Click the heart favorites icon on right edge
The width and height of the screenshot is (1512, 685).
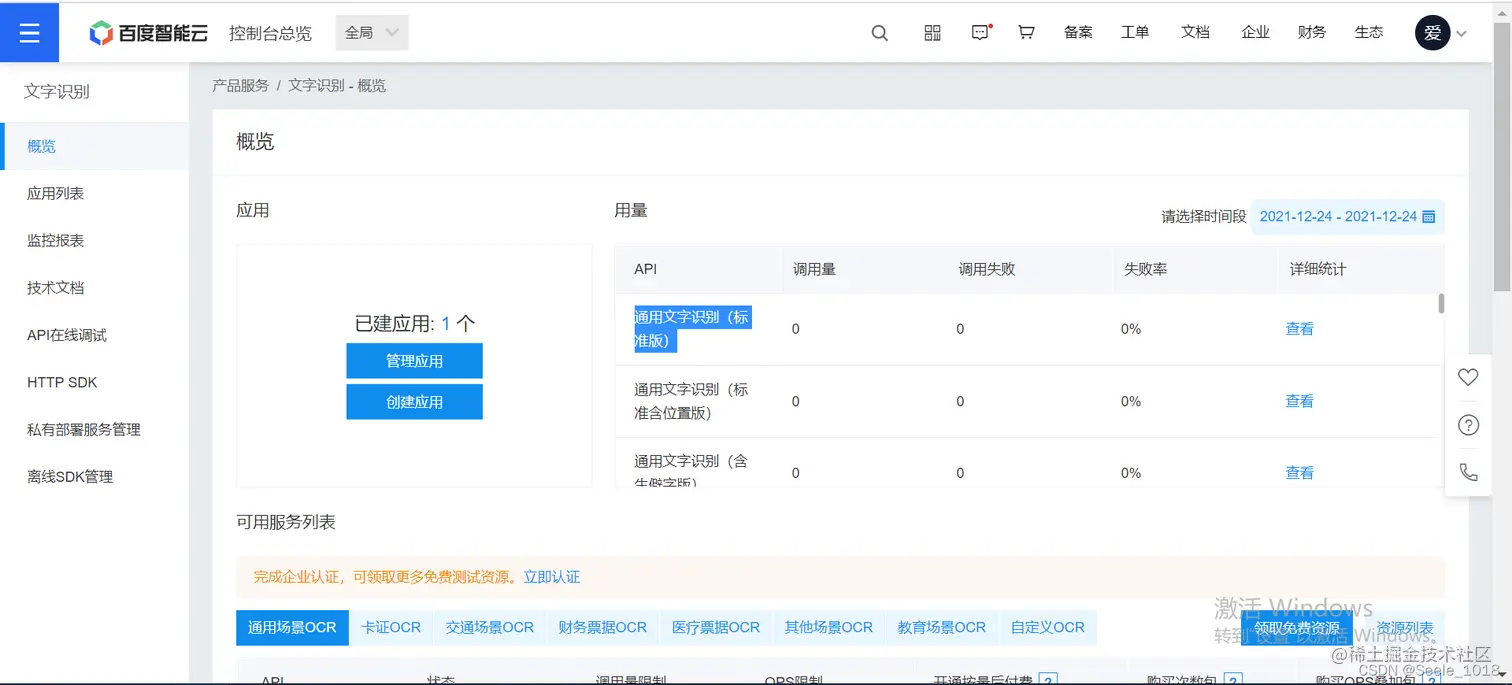(x=1467, y=377)
